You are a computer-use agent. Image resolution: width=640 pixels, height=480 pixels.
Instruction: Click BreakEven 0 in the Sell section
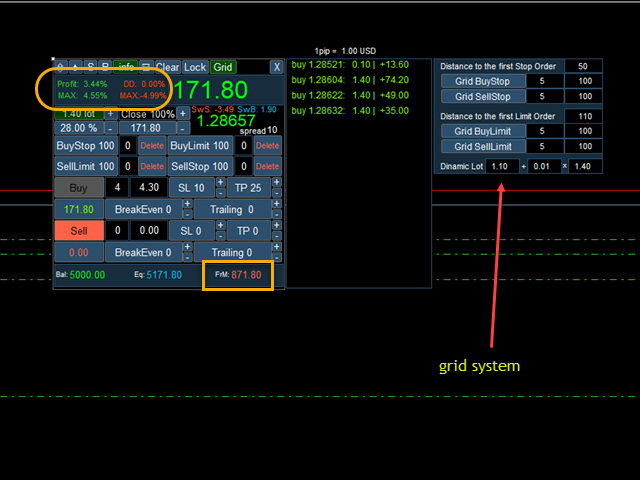tap(143, 252)
